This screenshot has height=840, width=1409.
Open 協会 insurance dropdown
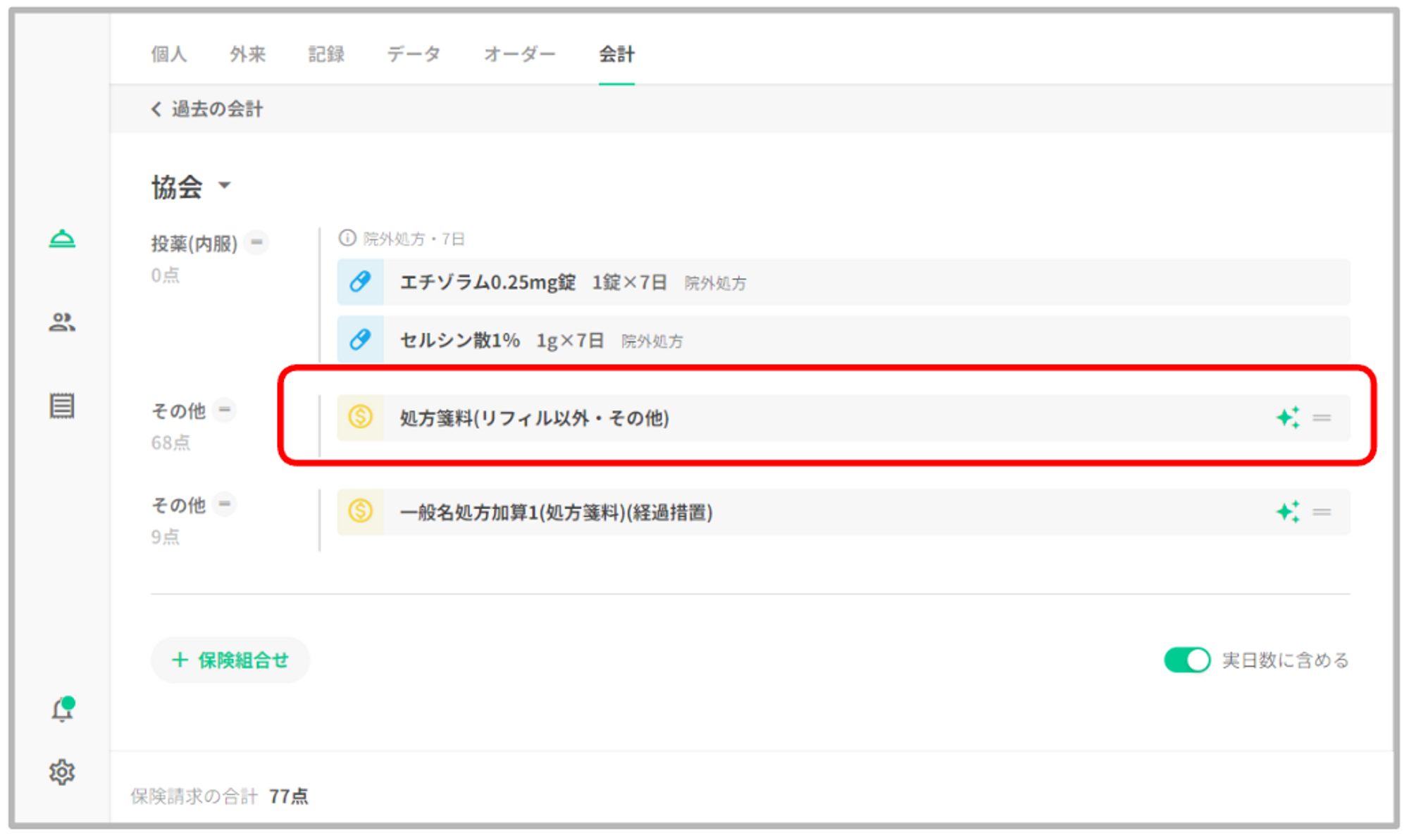[x=224, y=186]
